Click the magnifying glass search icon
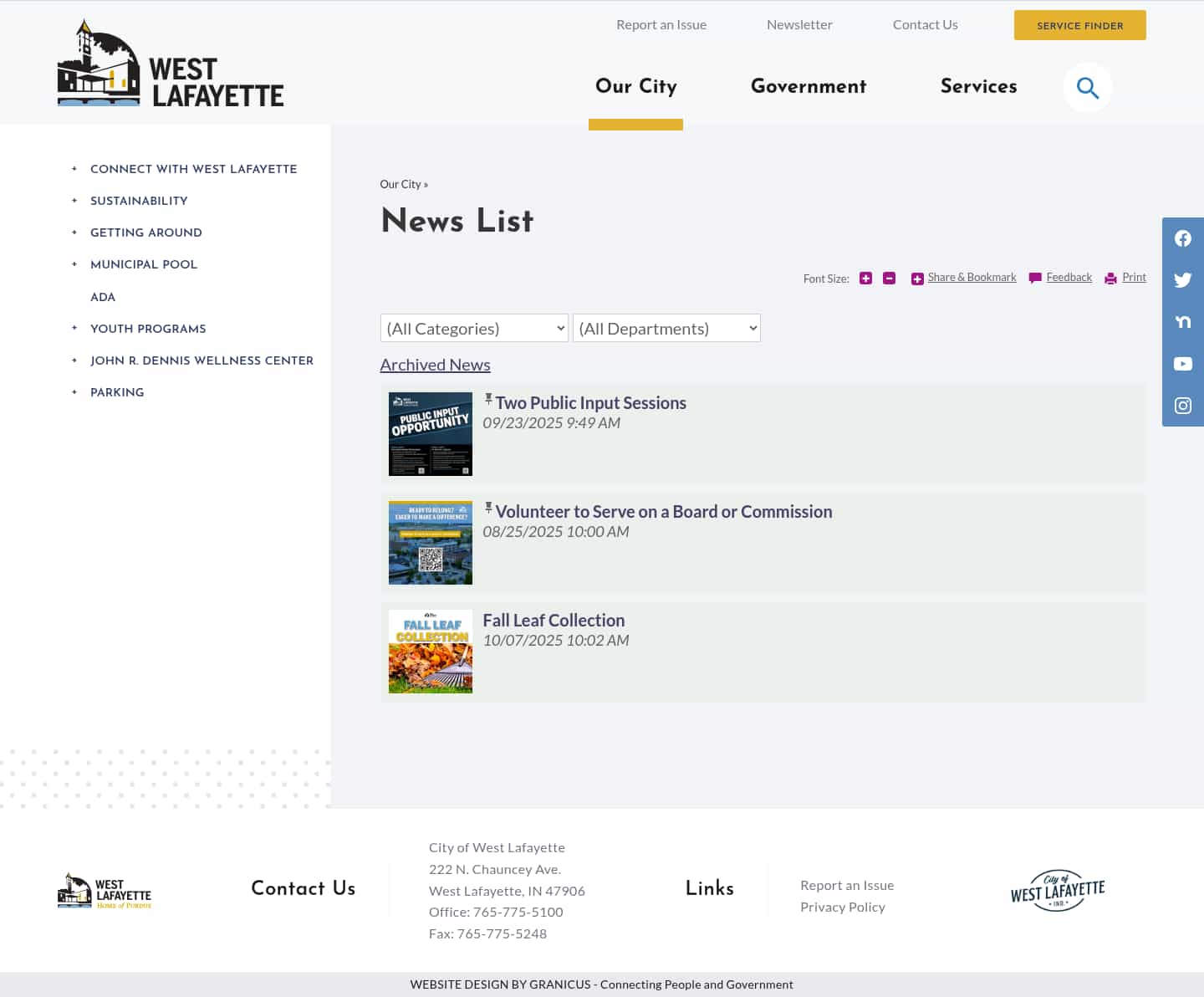This screenshot has height=997, width=1204. 1087,88
